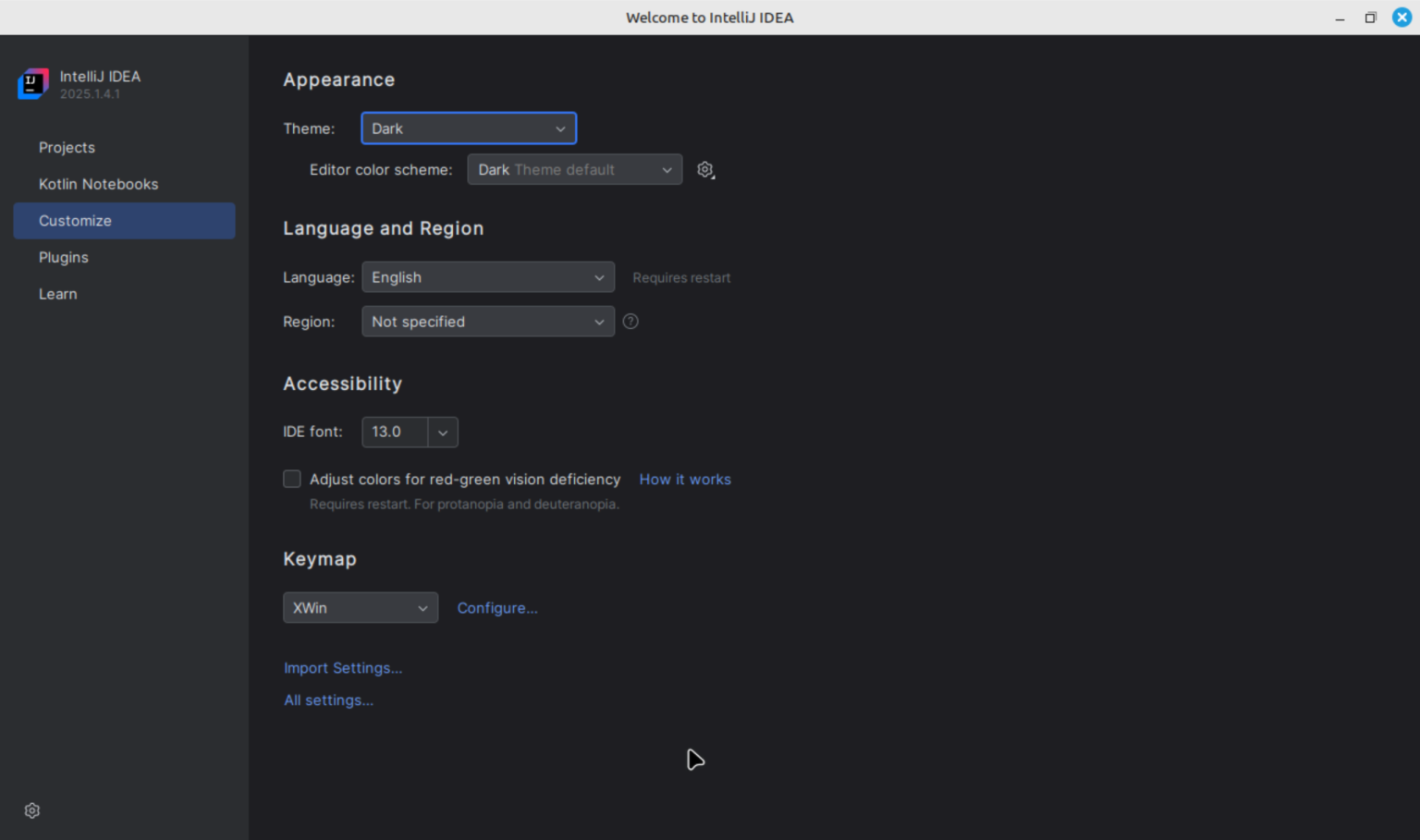Open the Plugins section
Viewport: 1420px width, 840px height.
pos(63,257)
